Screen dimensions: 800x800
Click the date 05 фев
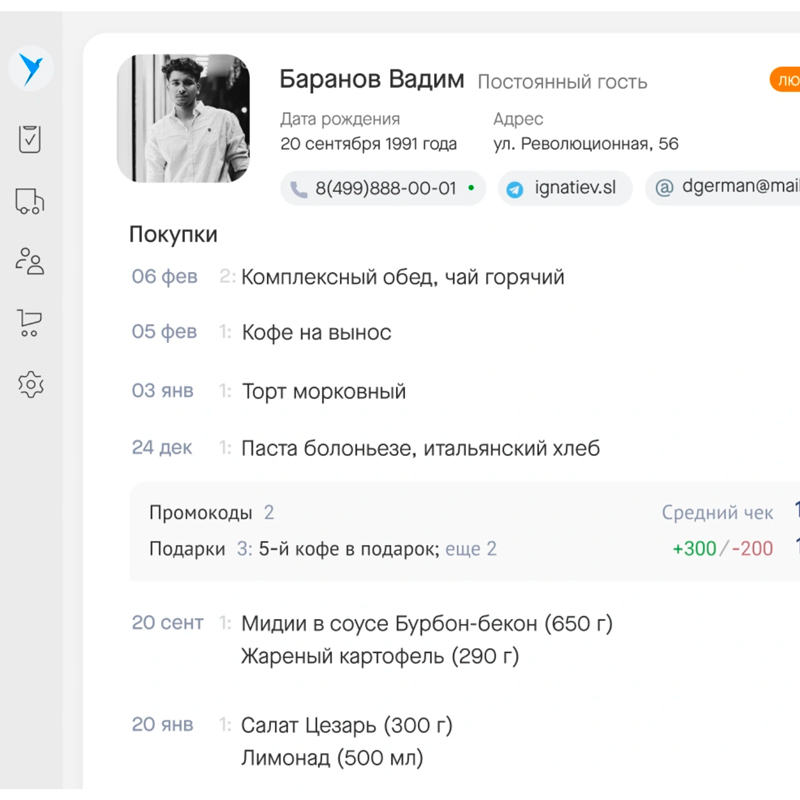164,332
